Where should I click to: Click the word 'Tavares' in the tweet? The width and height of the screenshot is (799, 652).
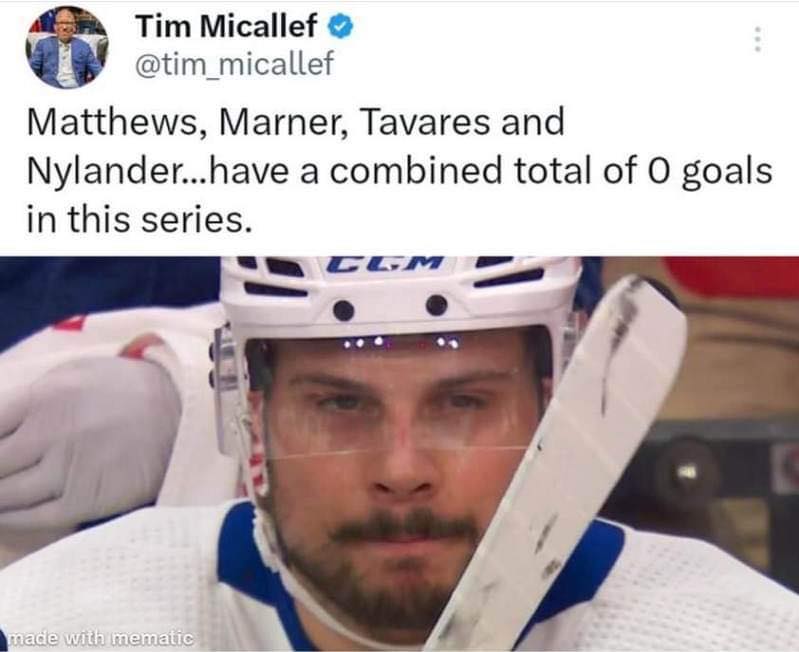click(424, 122)
